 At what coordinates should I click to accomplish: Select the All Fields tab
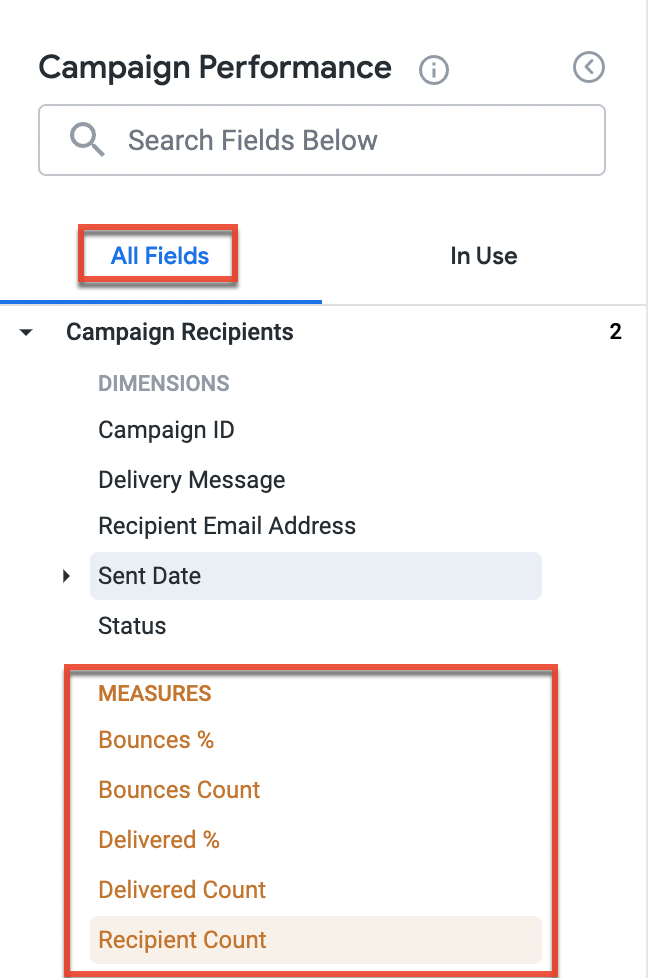click(157, 256)
